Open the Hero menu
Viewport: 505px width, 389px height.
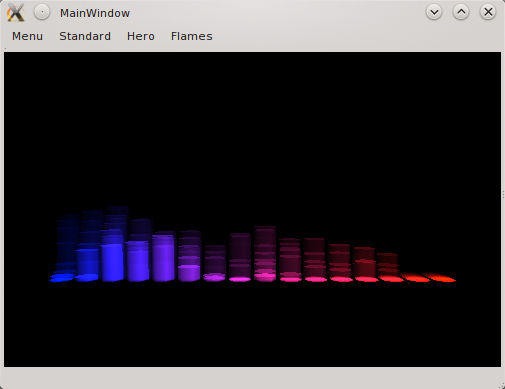coord(141,36)
